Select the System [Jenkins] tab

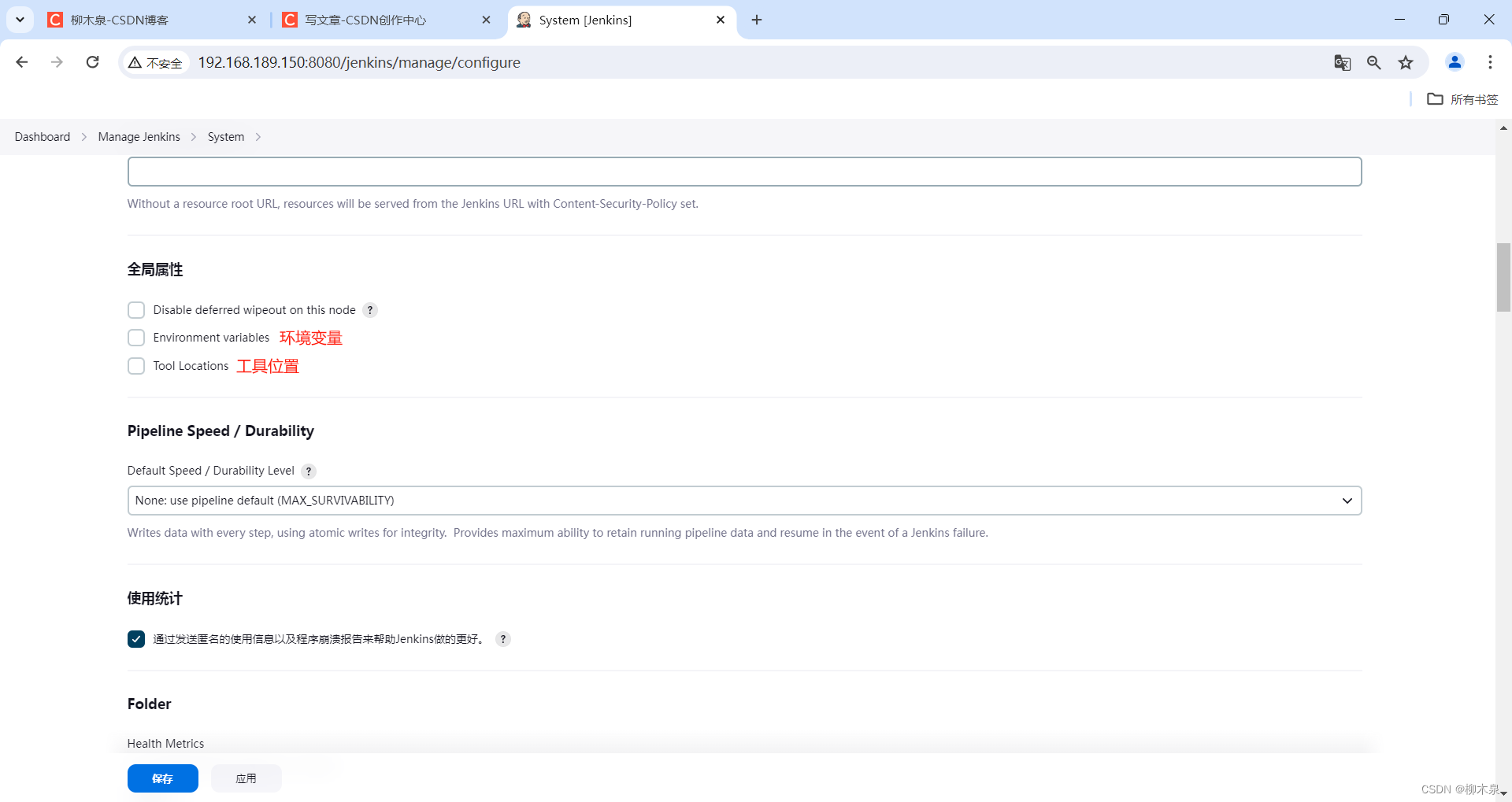pyautogui.click(x=622, y=20)
